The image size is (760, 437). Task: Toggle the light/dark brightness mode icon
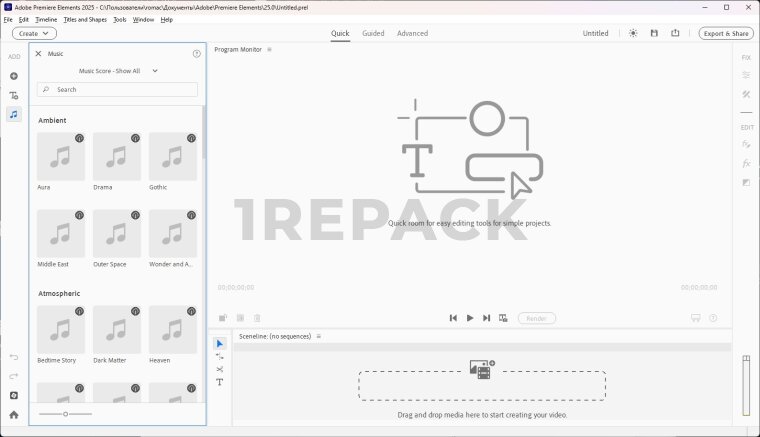pos(632,33)
